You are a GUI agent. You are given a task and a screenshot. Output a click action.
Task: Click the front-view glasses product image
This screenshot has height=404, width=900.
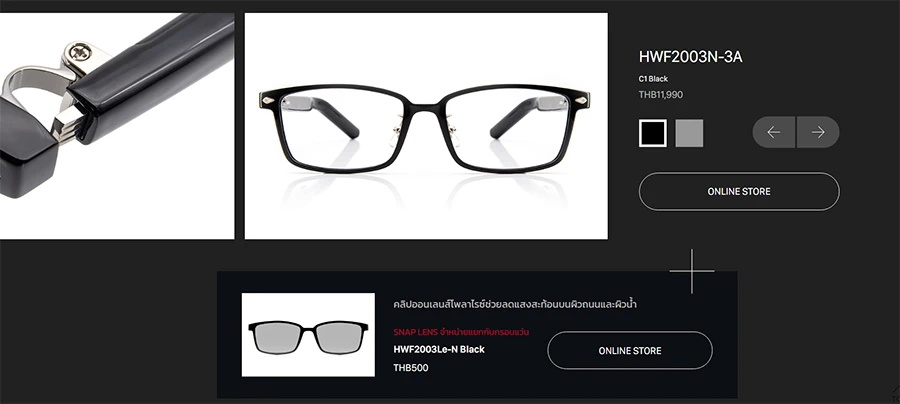click(x=426, y=126)
